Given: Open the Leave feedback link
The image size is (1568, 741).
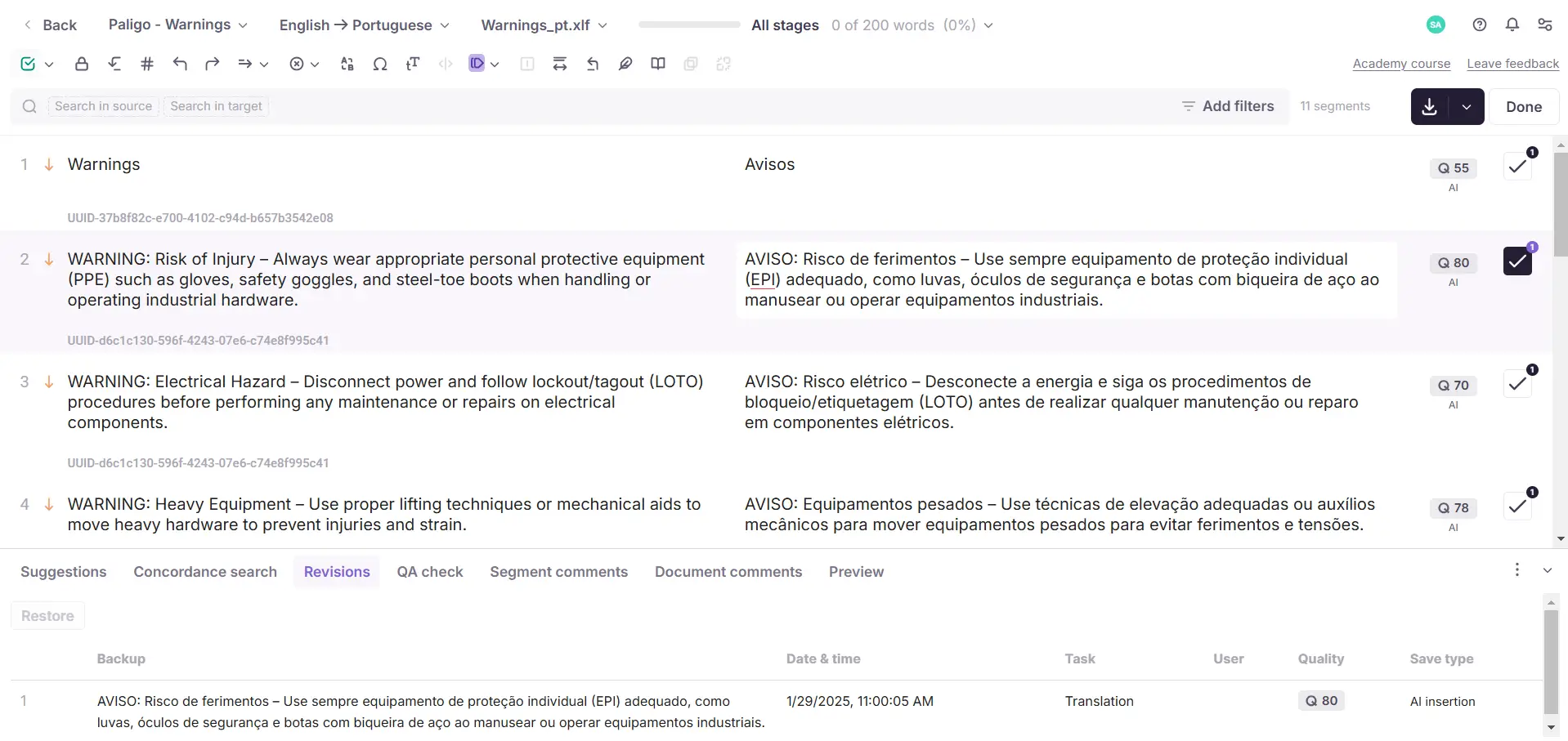Looking at the screenshot, I should pyautogui.click(x=1513, y=64).
